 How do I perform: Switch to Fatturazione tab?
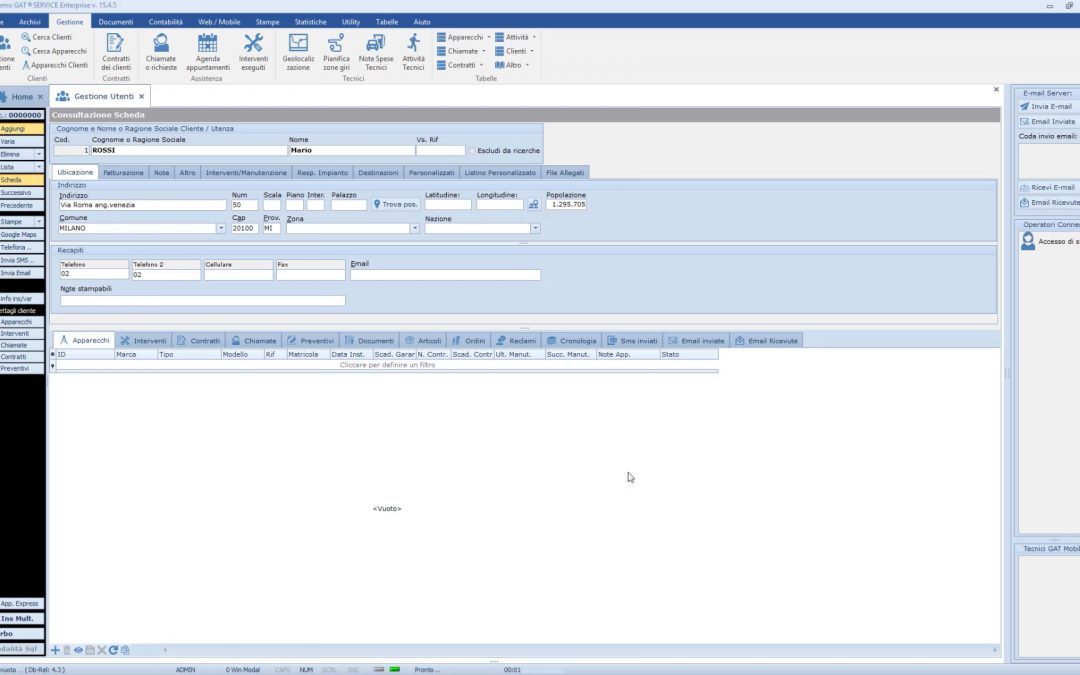123,173
